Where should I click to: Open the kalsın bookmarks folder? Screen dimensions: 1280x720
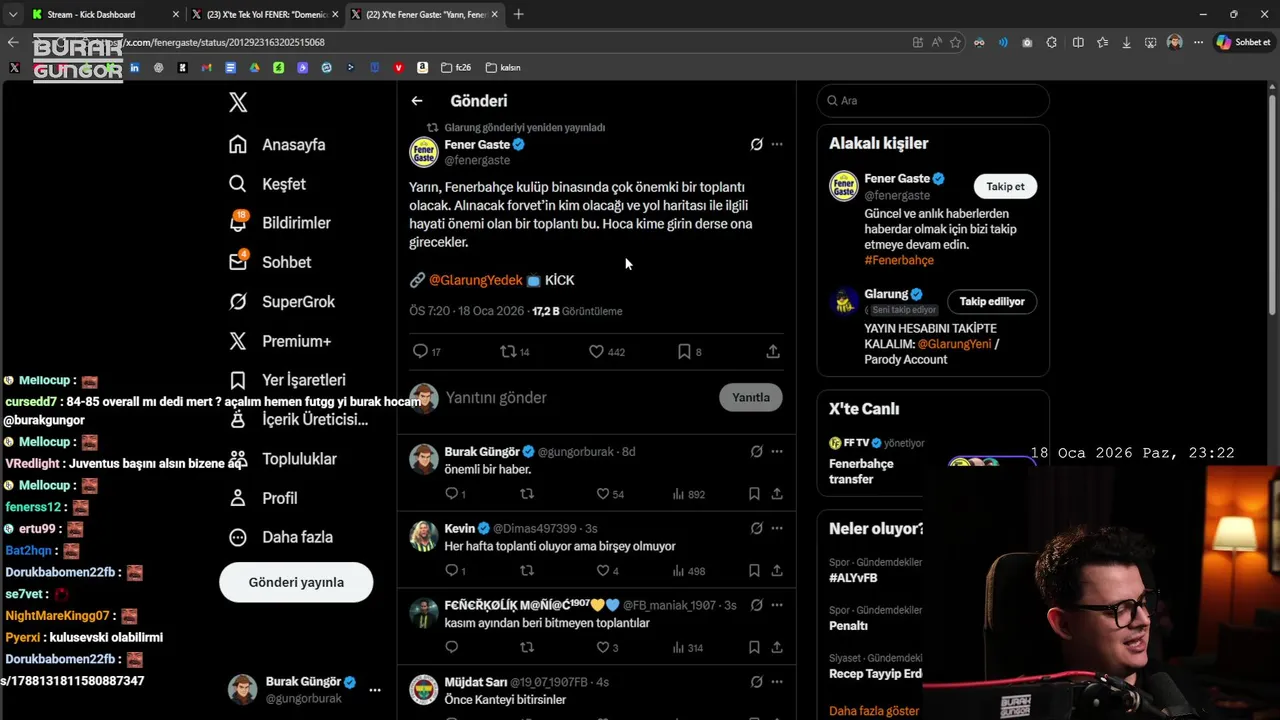(503, 67)
